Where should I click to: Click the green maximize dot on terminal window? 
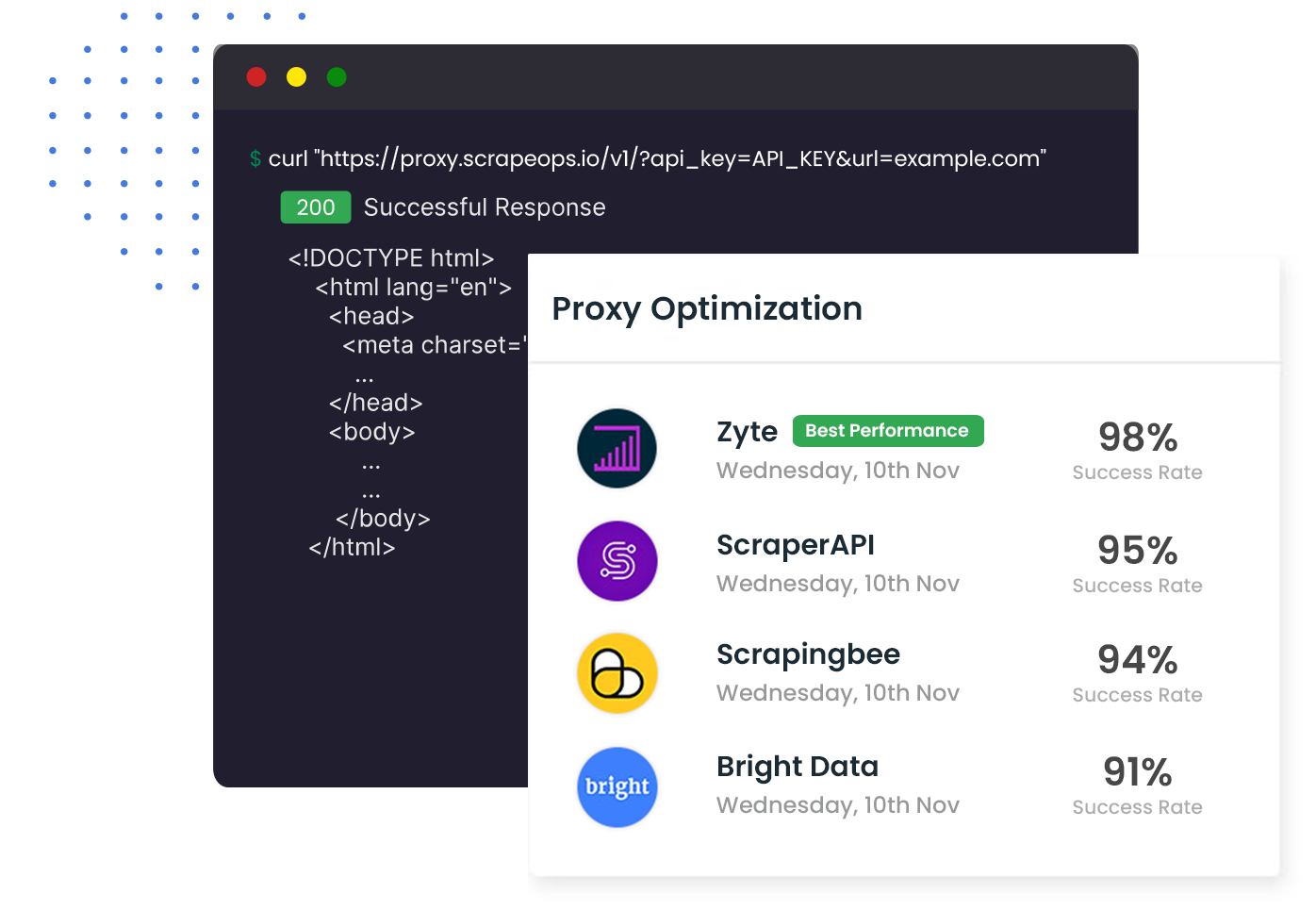pos(337,77)
